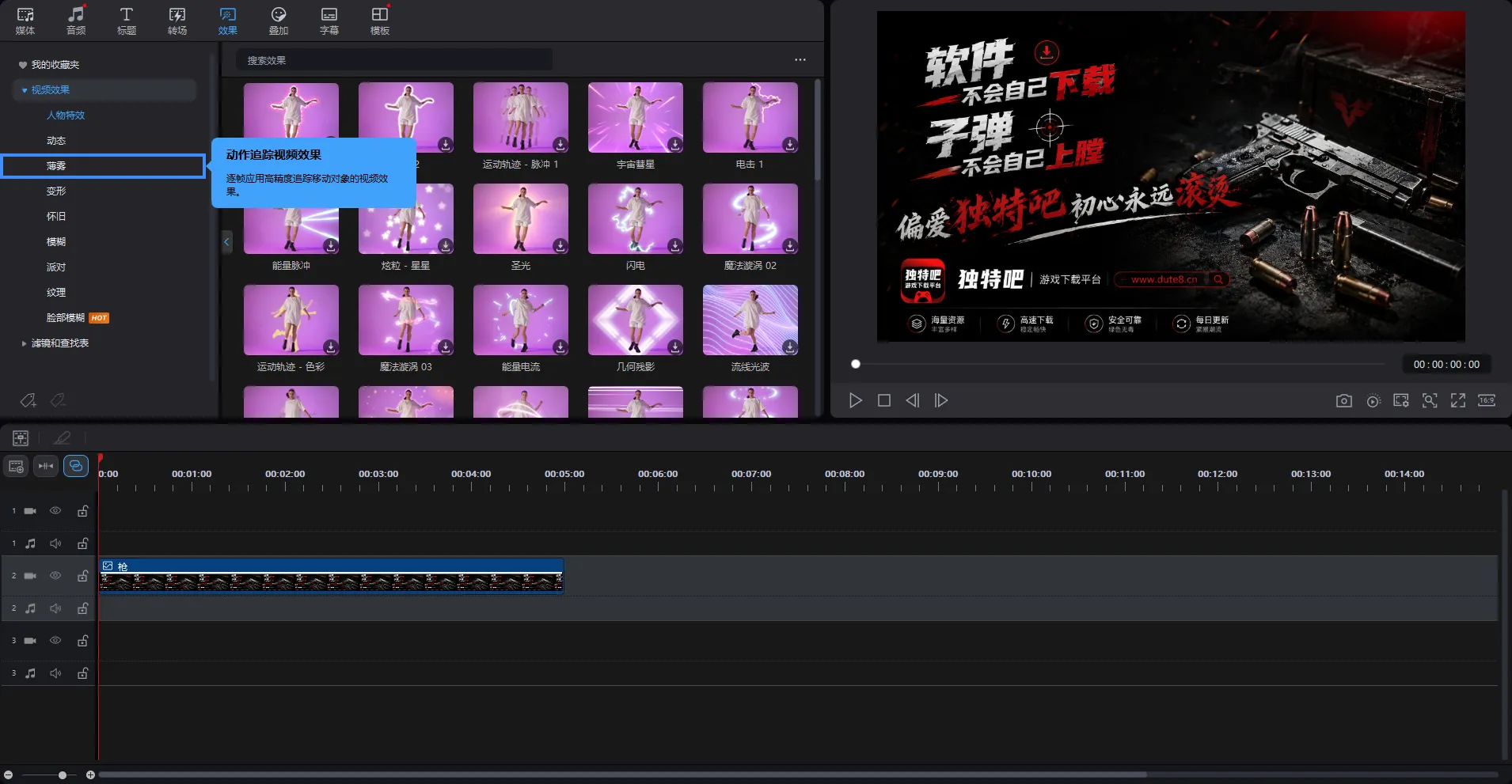This screenshot has width=1512, height=784.
Task: Take a snapshot with the camera icon
Action: pyautogui.click(x=1344, y=401)
